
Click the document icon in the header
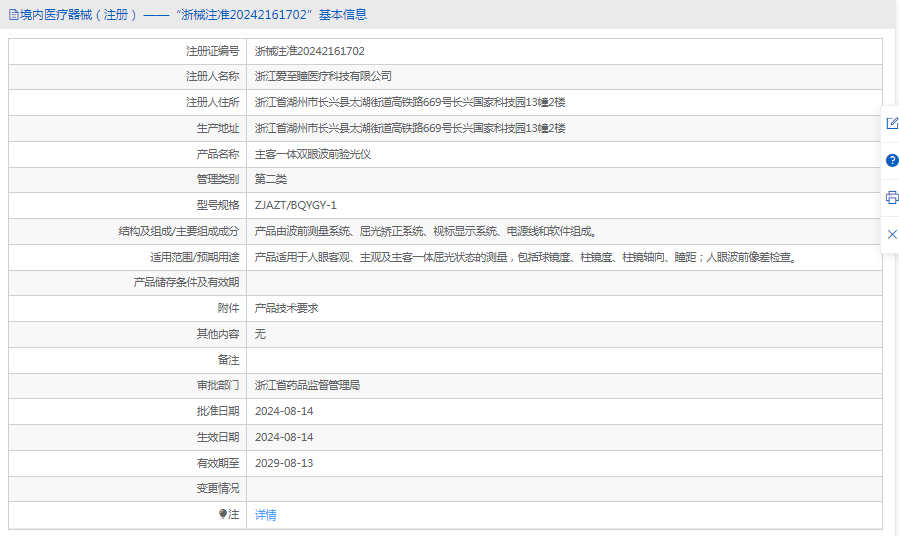[x=13, y=15]
